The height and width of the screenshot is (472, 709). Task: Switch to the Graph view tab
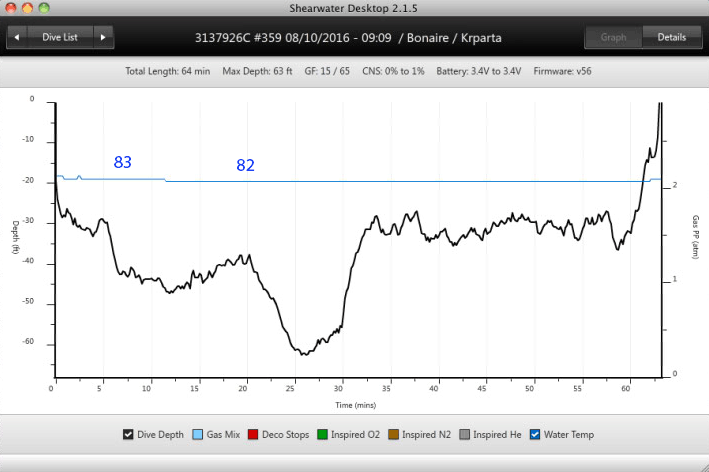pos(613,38)
